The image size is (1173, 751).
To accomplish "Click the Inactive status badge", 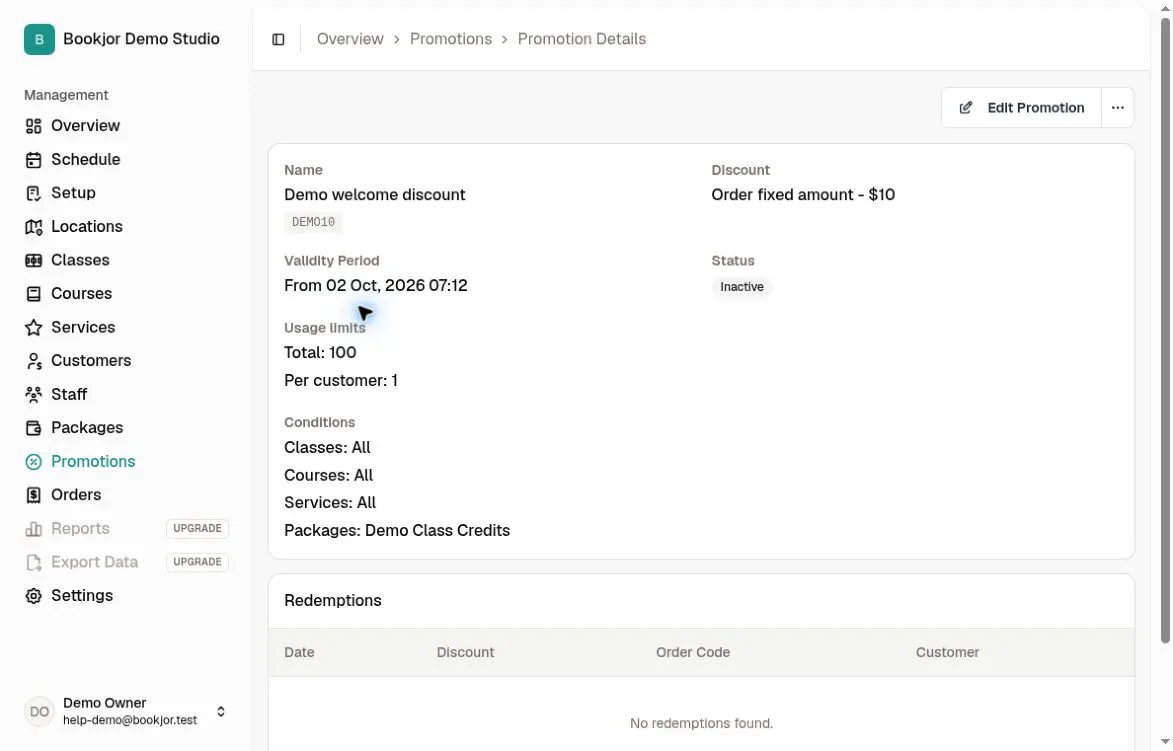I will [741, 286].
